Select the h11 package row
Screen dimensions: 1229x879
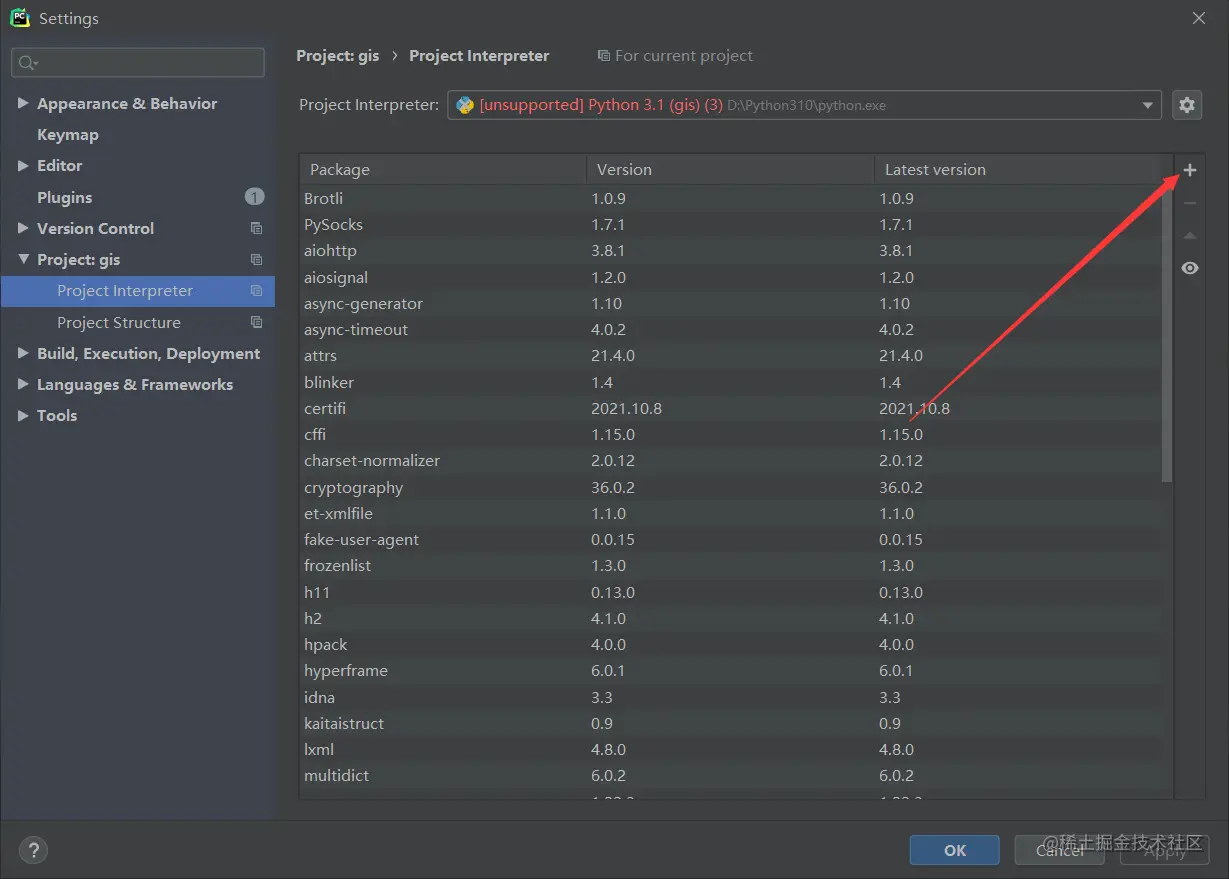pyautogui.click(x=730, y=592)
